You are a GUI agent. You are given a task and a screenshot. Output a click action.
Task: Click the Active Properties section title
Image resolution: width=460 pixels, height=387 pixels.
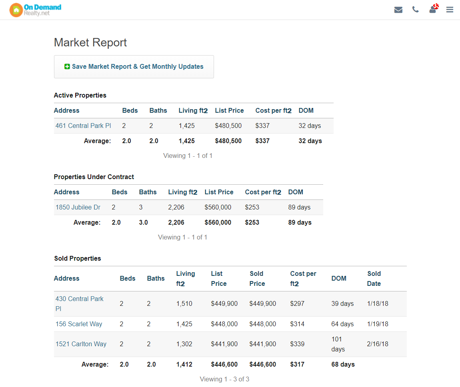click(x=80, y=95)
